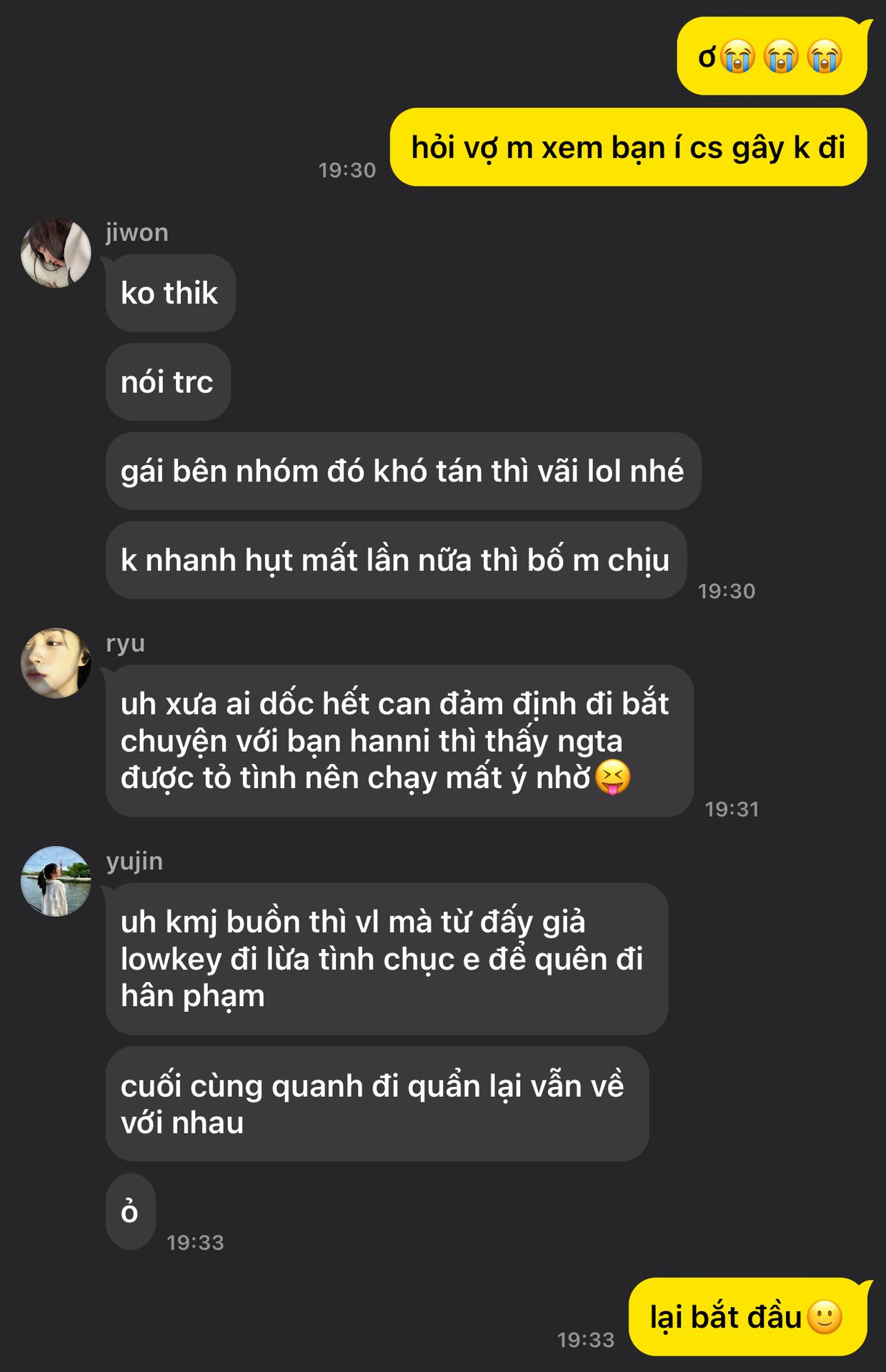Tap the sender name jiwon
Image resolution: width=886 pixels, height=1372 pixels.
137,232
